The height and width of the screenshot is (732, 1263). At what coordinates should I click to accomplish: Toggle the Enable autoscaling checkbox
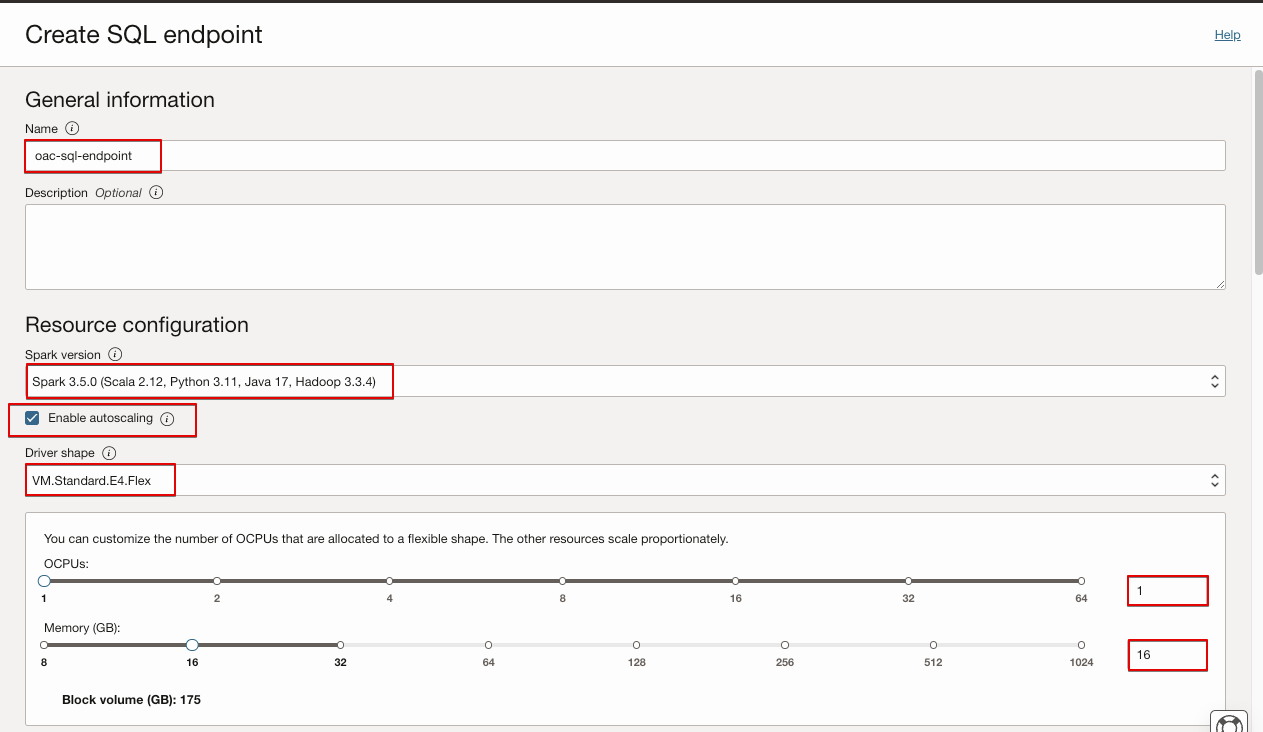[x=32, y=418]
